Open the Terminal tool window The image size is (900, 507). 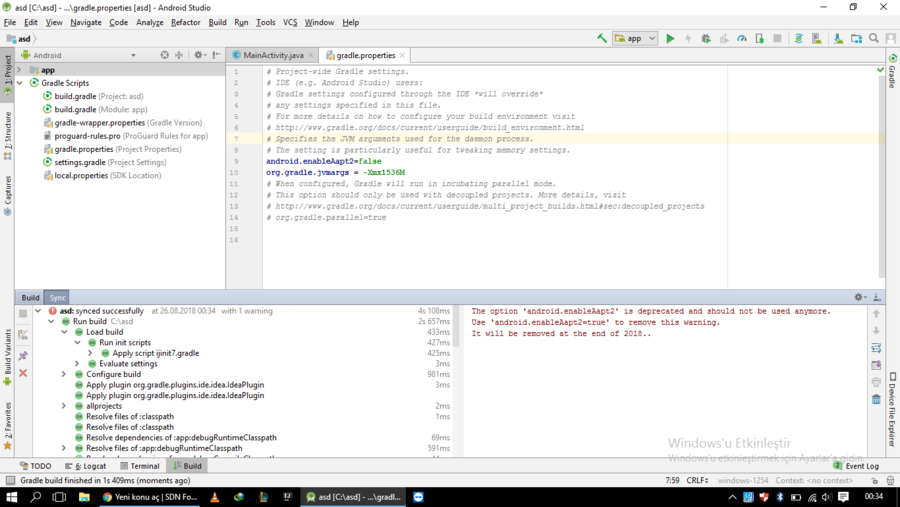(x=140, y=466)
